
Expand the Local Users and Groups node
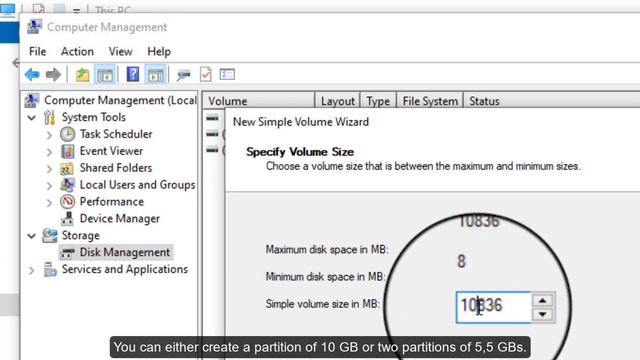pyautogui.click(x=49, y=186)
